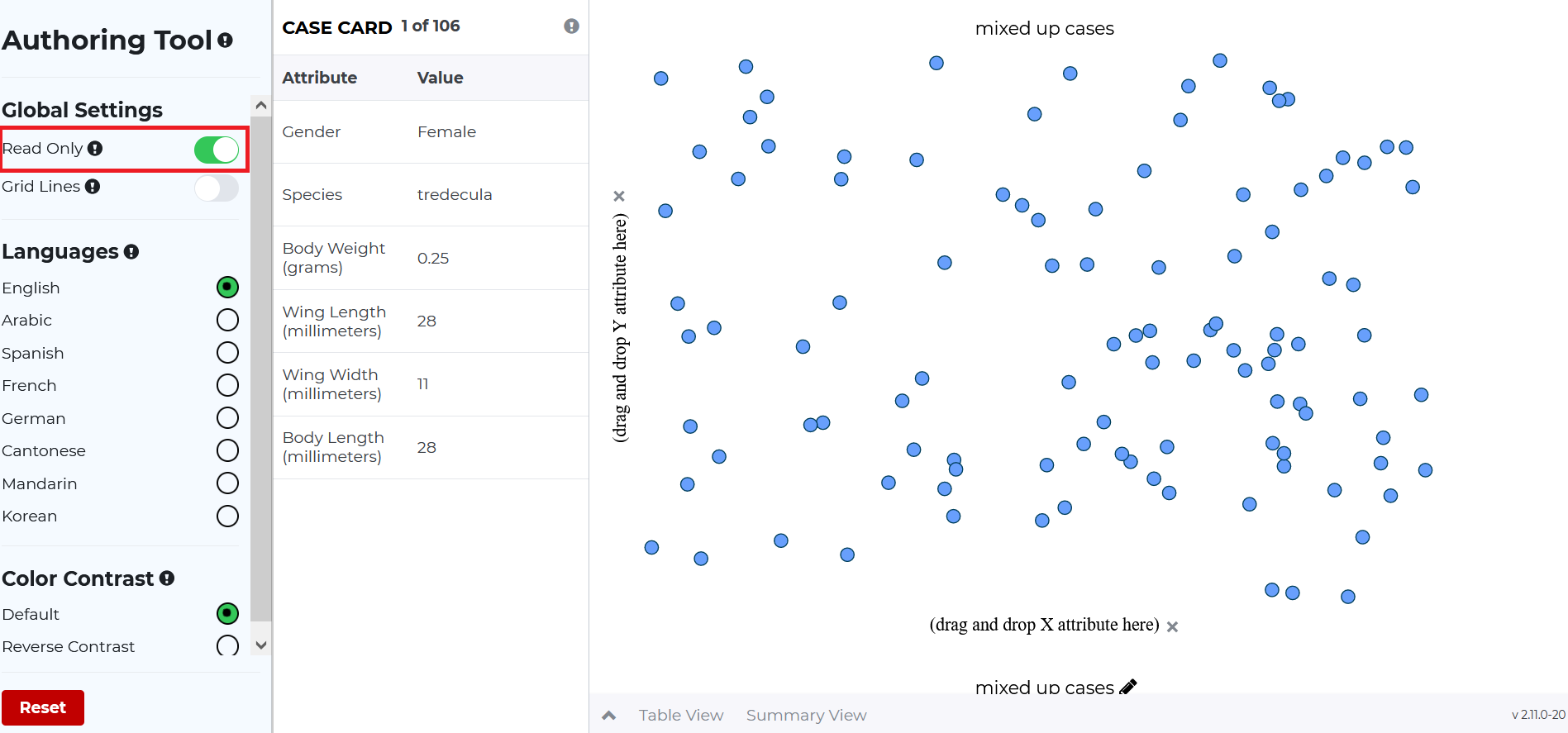Click info icon beside Languages heading
Screen dimensions: 1568x733
[131, 251]
